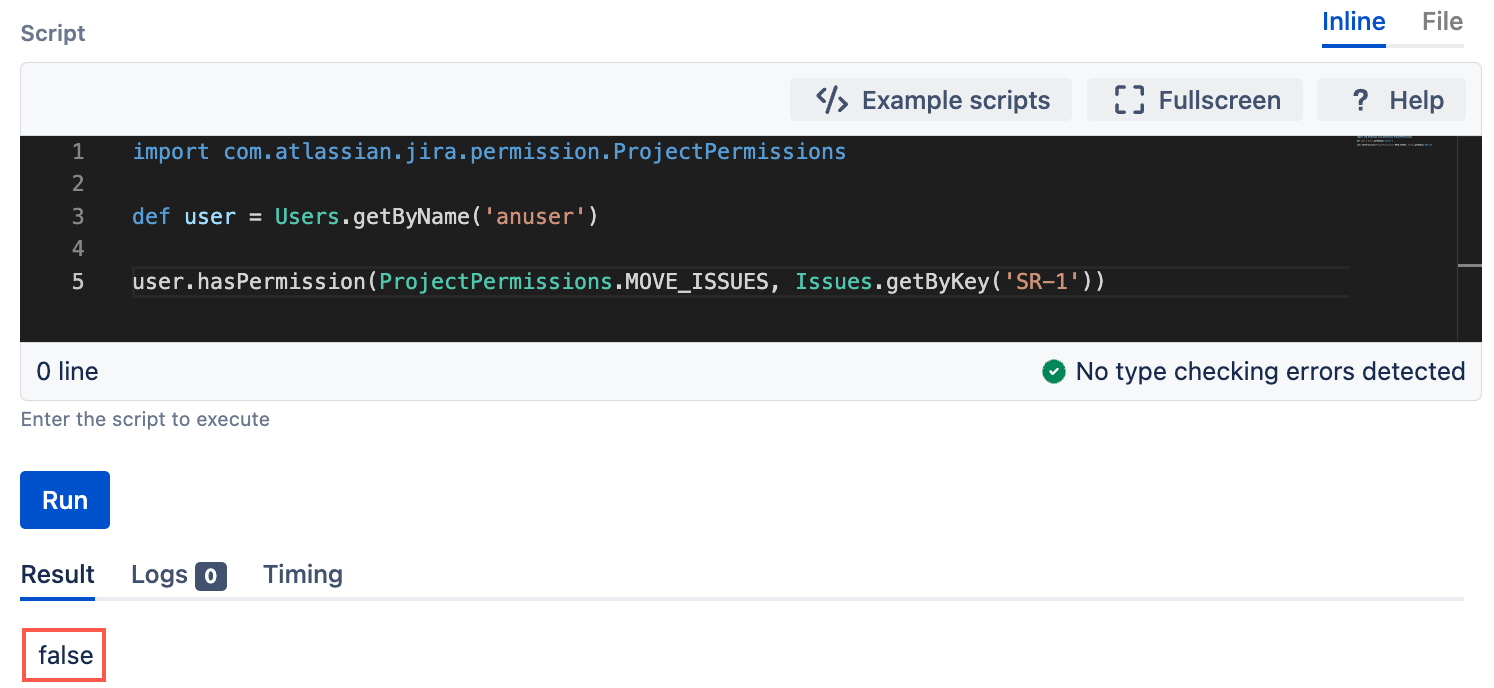Click the Logs count badge showing 0
Screen dimensions: 1494x688
tap(210, 576)
